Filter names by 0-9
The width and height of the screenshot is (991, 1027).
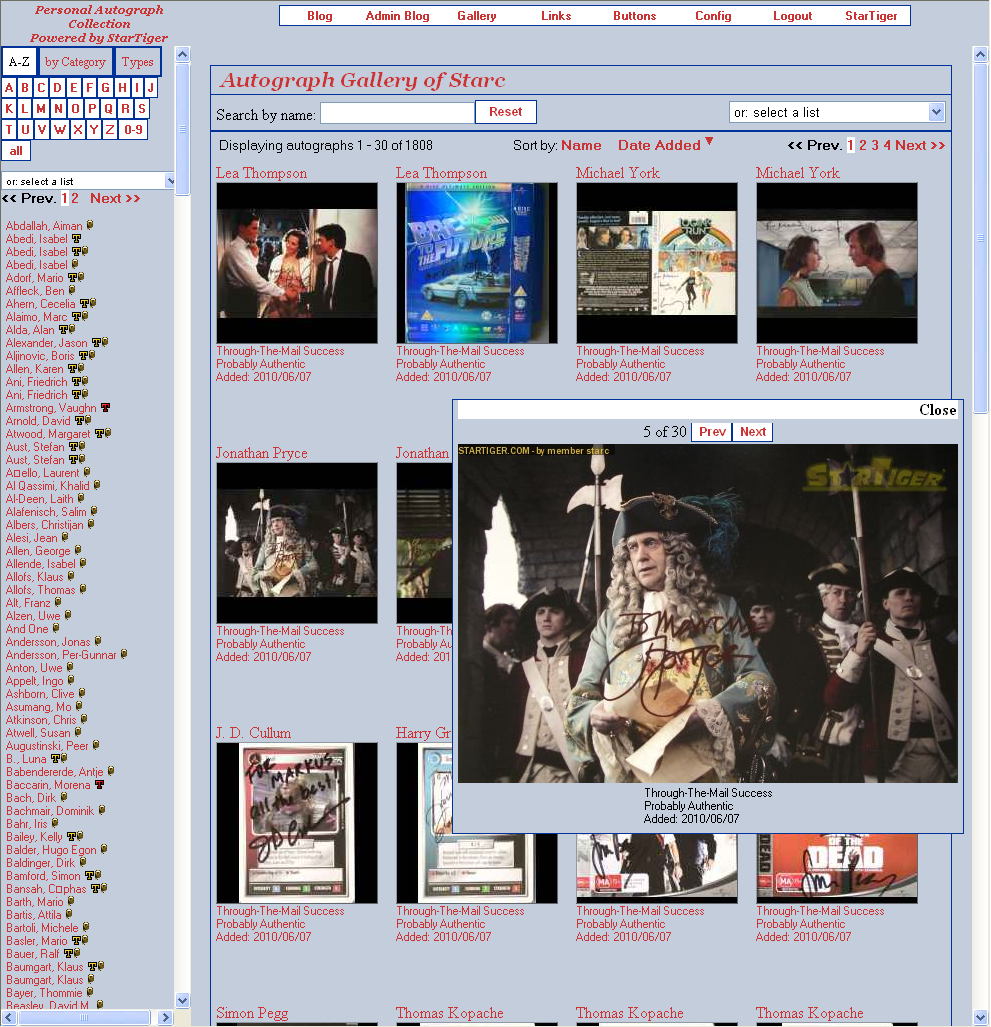(x=133, y=130)
